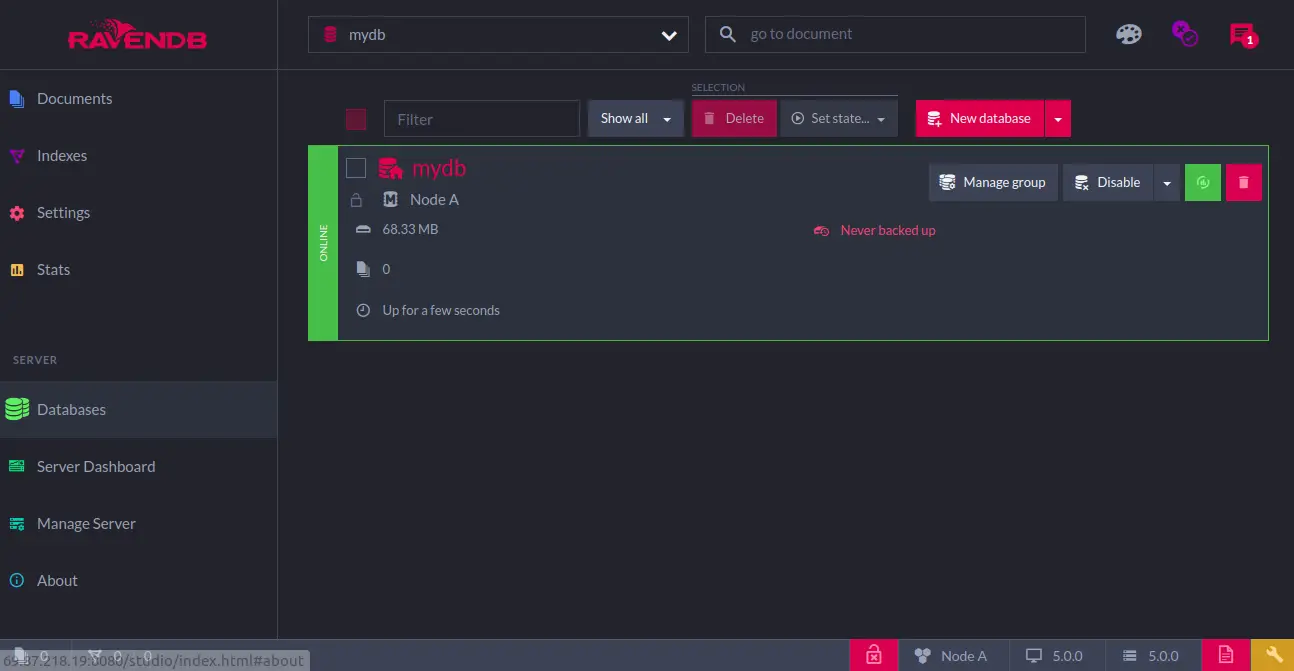Click the green refresh button for mydb
The image size is (1294, 671).
tap(1203, 183)
